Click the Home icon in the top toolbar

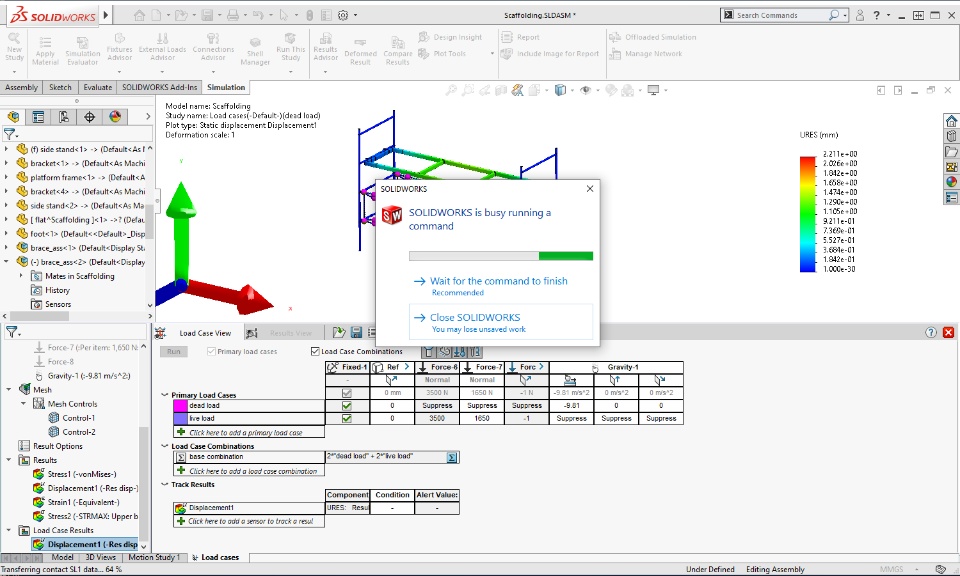140,15
